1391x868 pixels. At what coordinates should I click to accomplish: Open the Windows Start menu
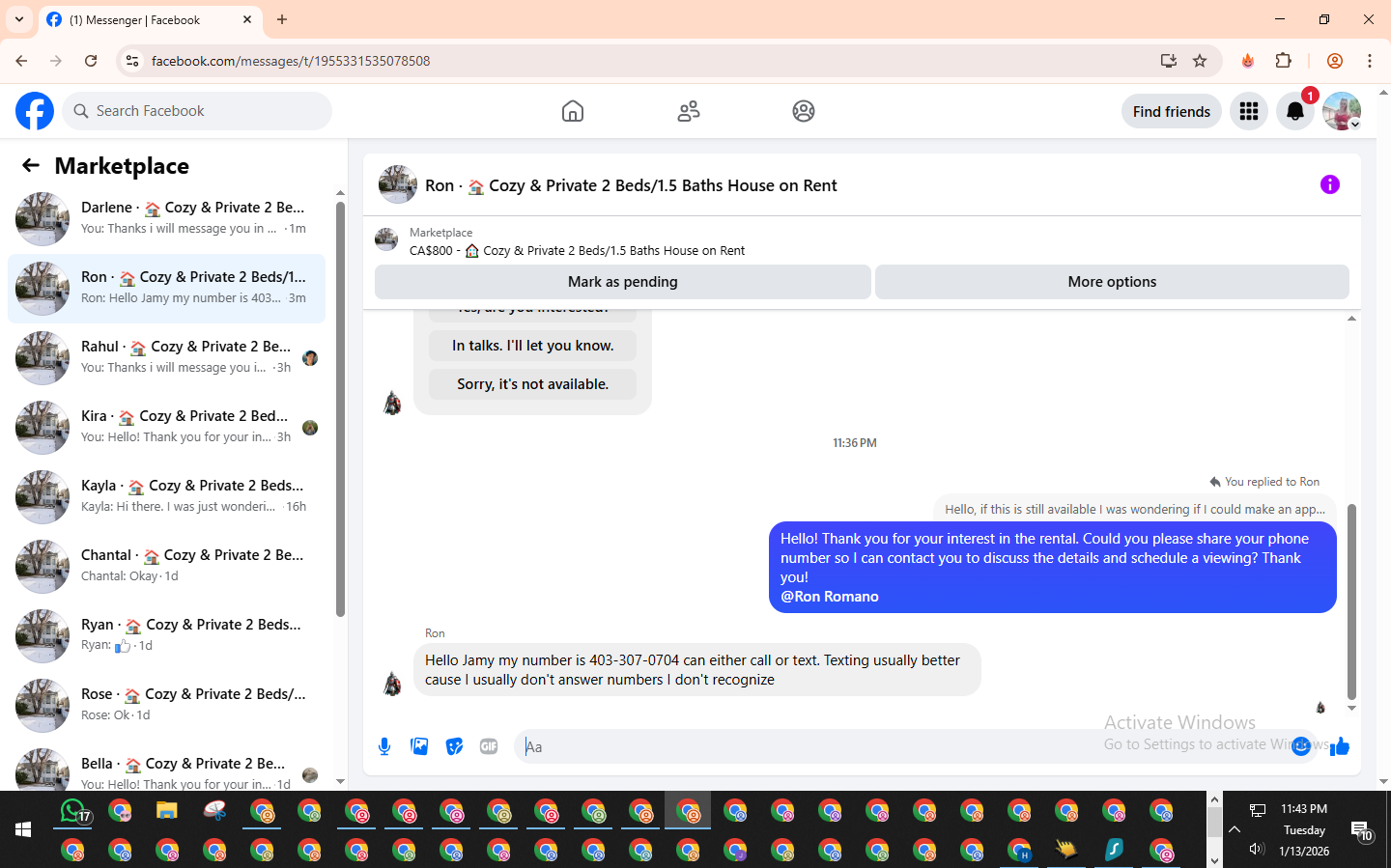(x=23, y=829)
